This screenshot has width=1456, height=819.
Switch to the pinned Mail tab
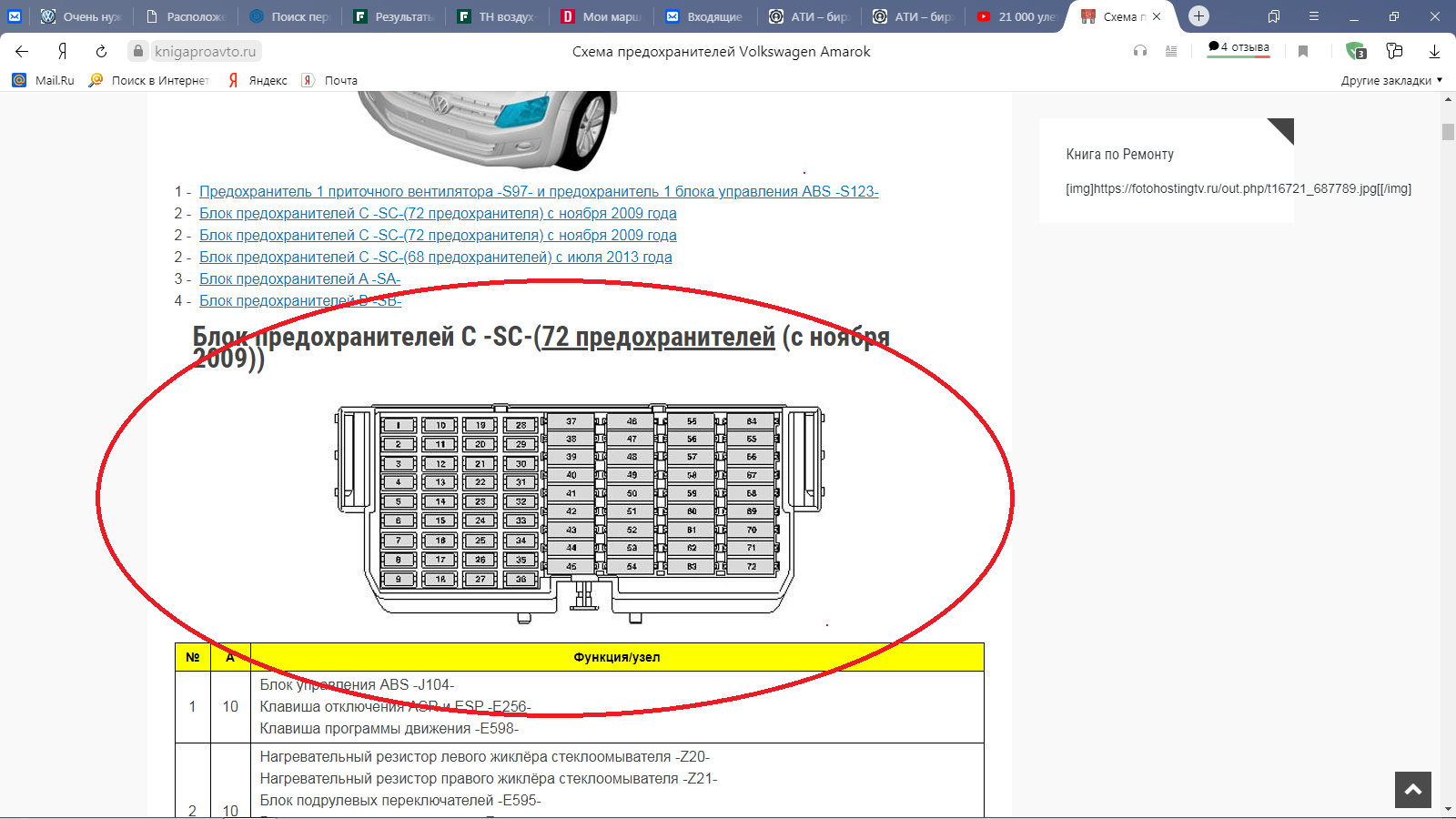(15, 16)
